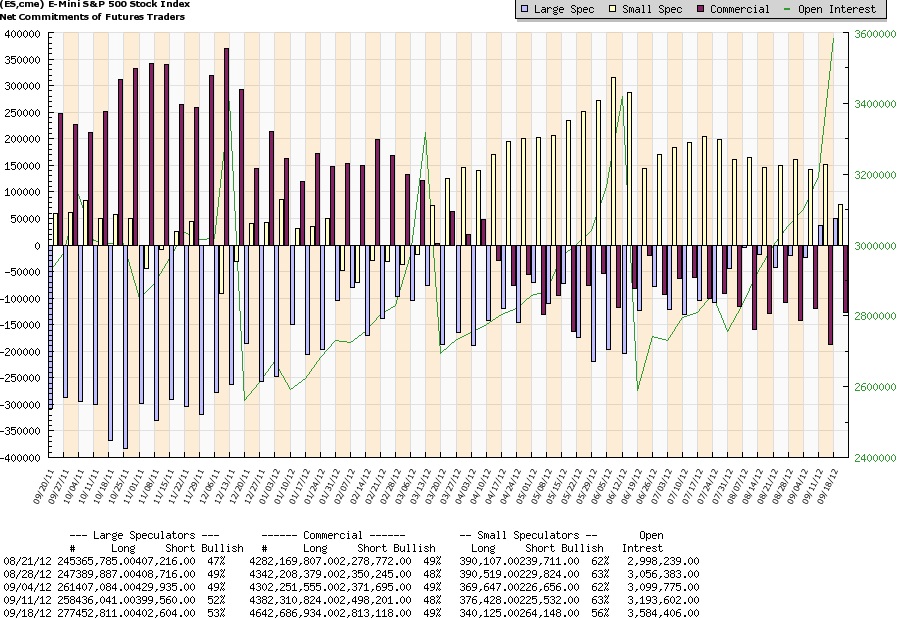
Task: Click the first x-axis date label 09/20/11
Action: click(x=43, y=486)
